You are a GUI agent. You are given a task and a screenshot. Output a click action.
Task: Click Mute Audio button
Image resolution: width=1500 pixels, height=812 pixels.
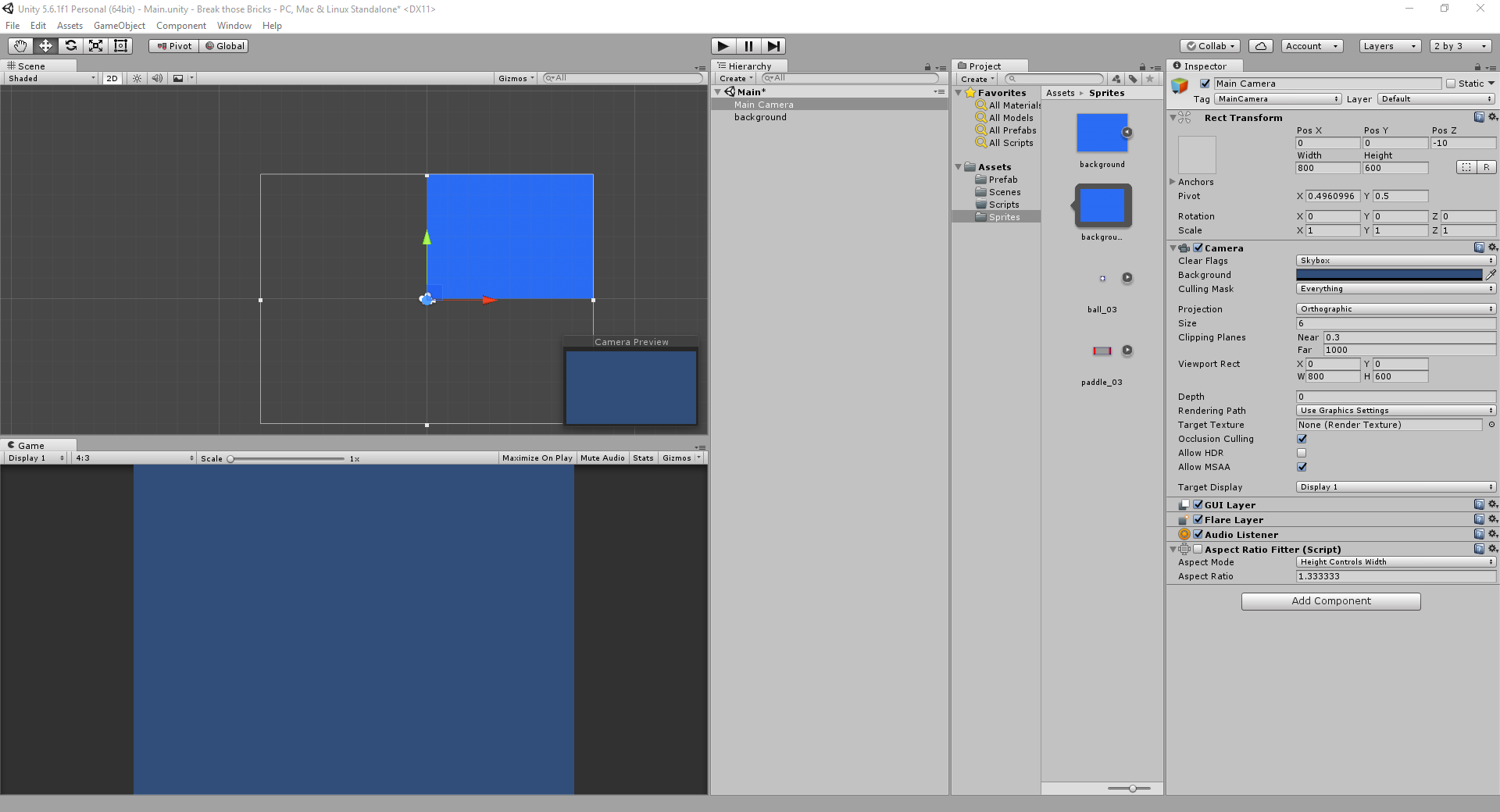602,458
